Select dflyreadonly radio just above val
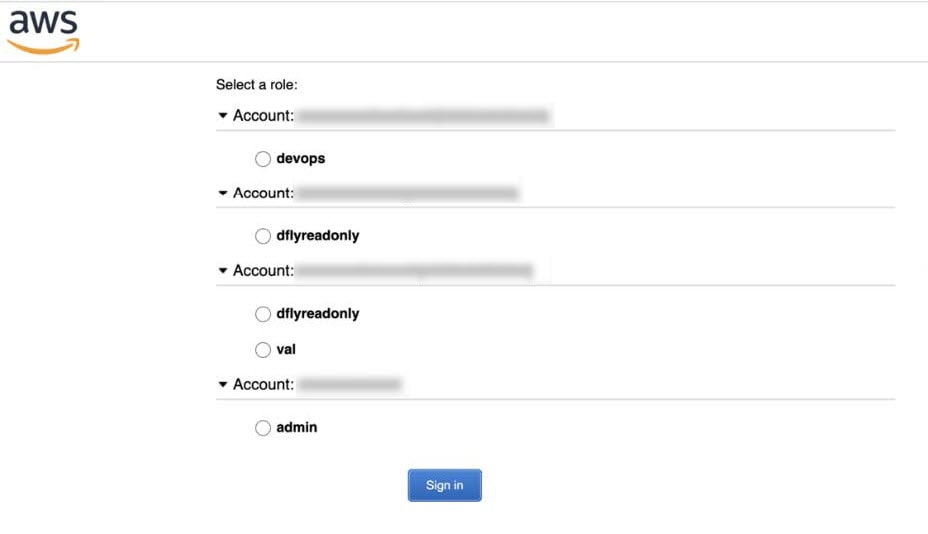Screen dimensions: 928x534 tap(263, 314)
